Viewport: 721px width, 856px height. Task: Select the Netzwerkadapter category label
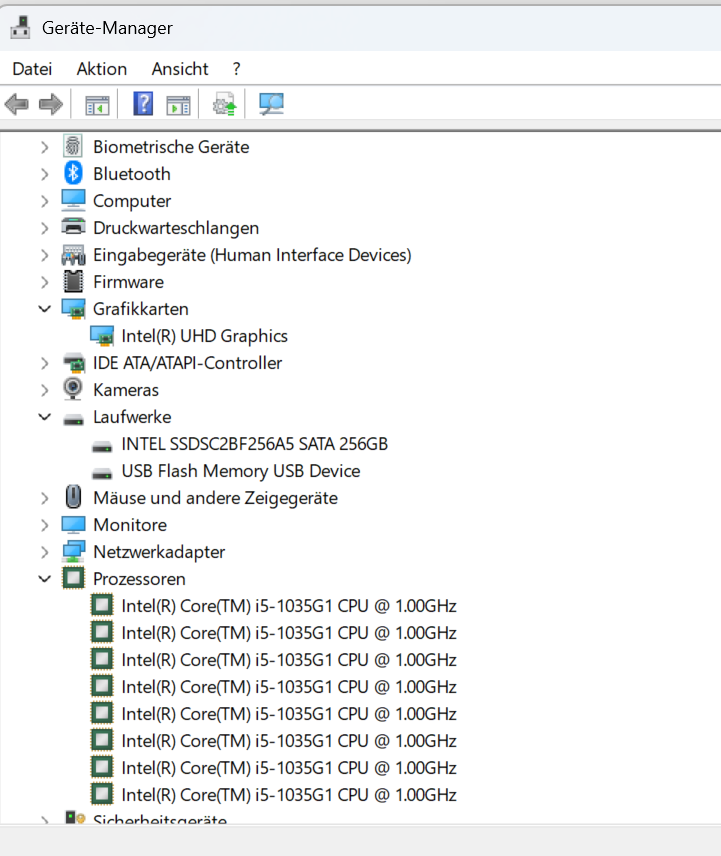click(x=159, y=552)
